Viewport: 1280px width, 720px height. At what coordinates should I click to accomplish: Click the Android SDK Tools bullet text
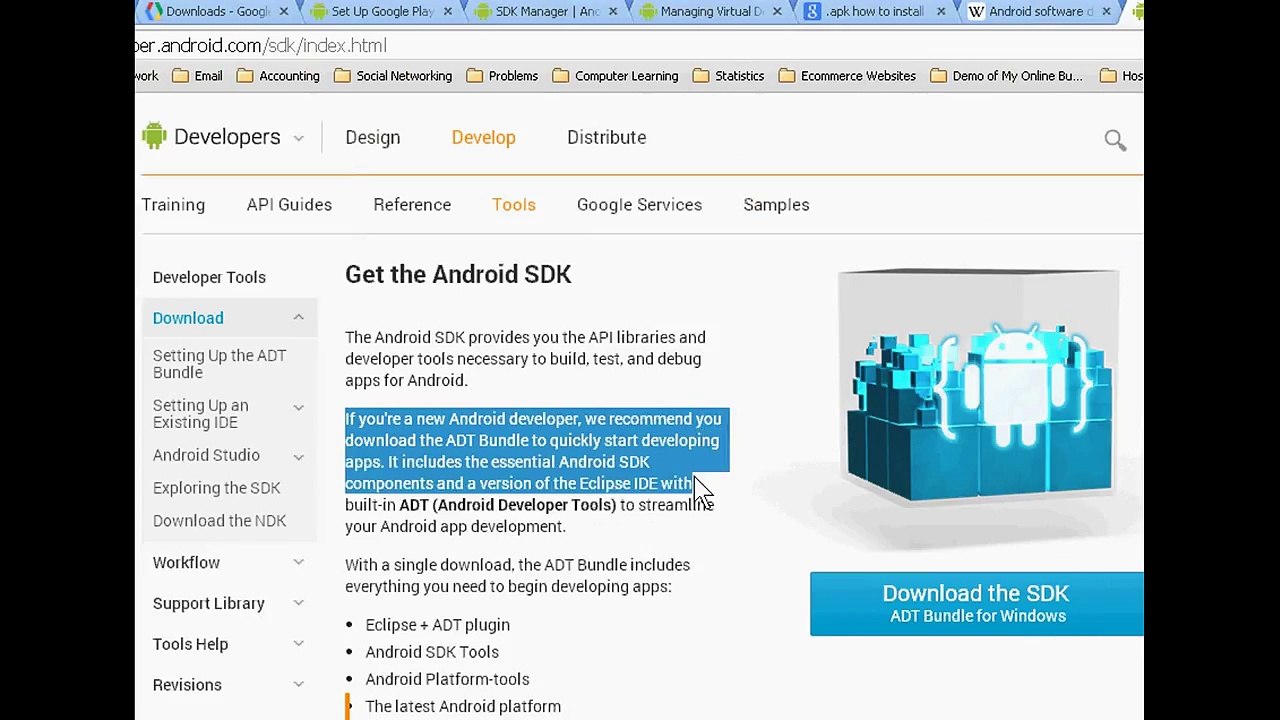[x=432, y=652]
